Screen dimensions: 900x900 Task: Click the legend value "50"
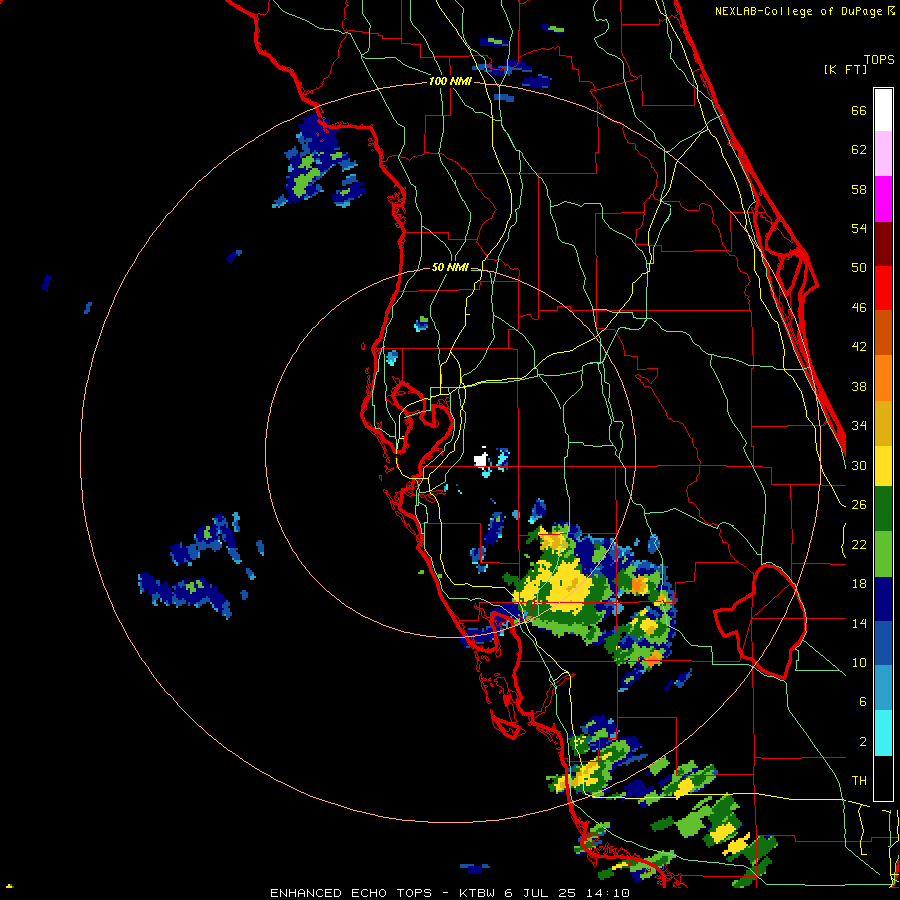(859, 267)
